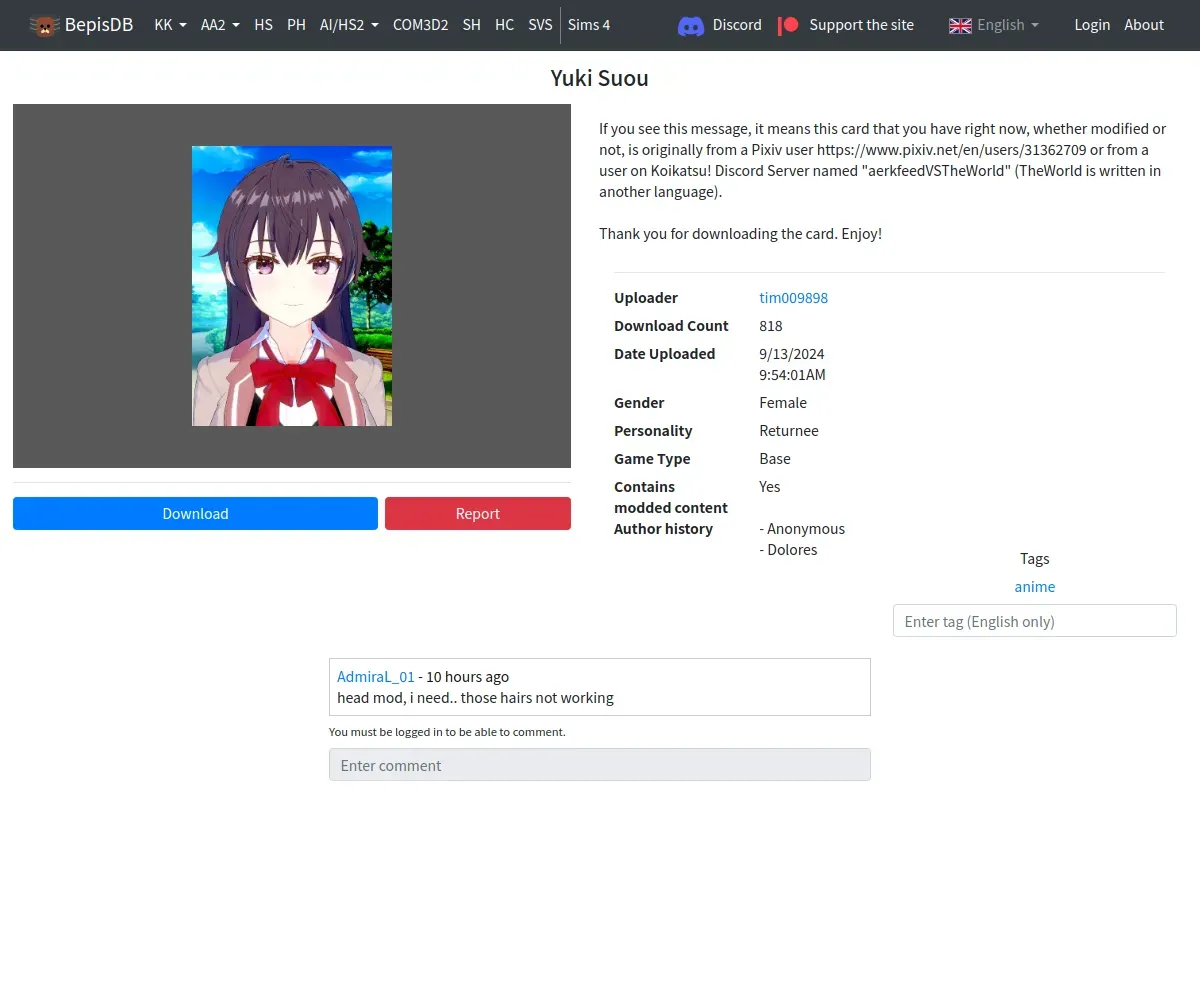Click the blue Download button
This screenshot has width=1200, height=1000.
195,513
